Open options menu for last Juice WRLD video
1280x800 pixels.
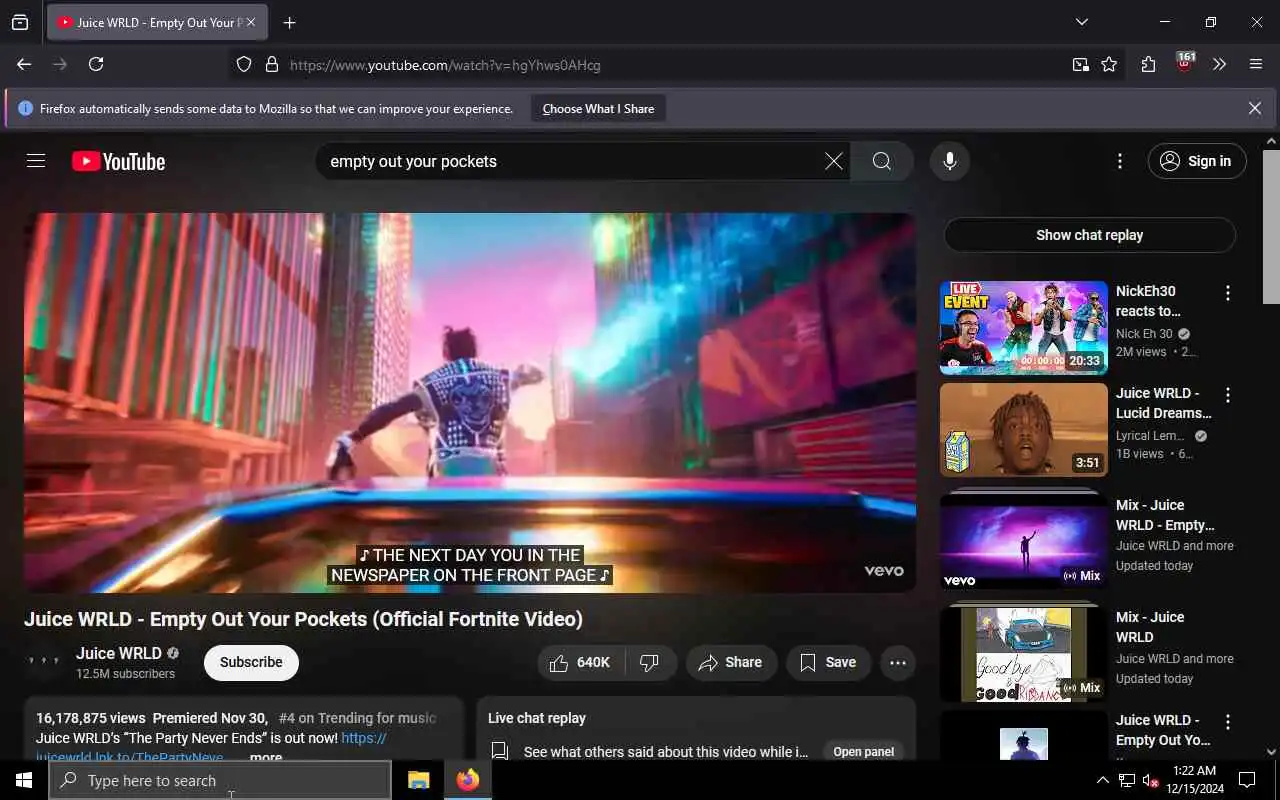point(1228,722)
